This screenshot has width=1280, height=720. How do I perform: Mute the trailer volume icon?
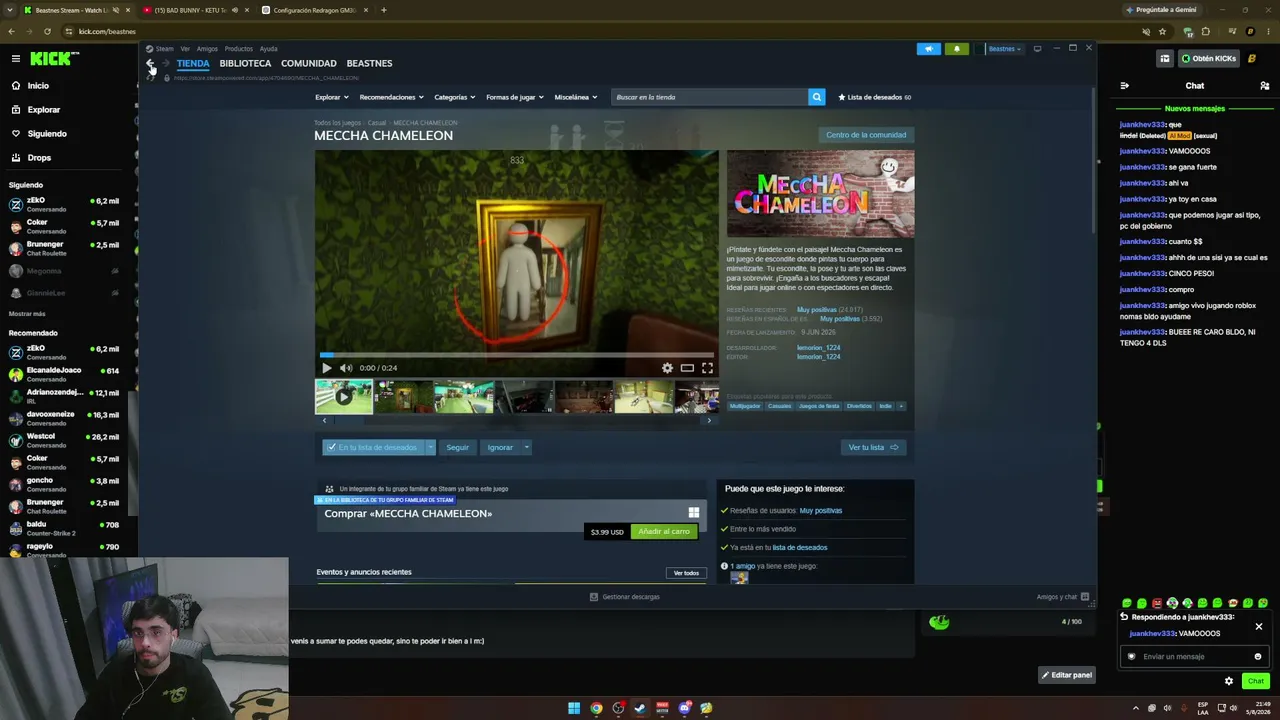click(x=346, y=368)
